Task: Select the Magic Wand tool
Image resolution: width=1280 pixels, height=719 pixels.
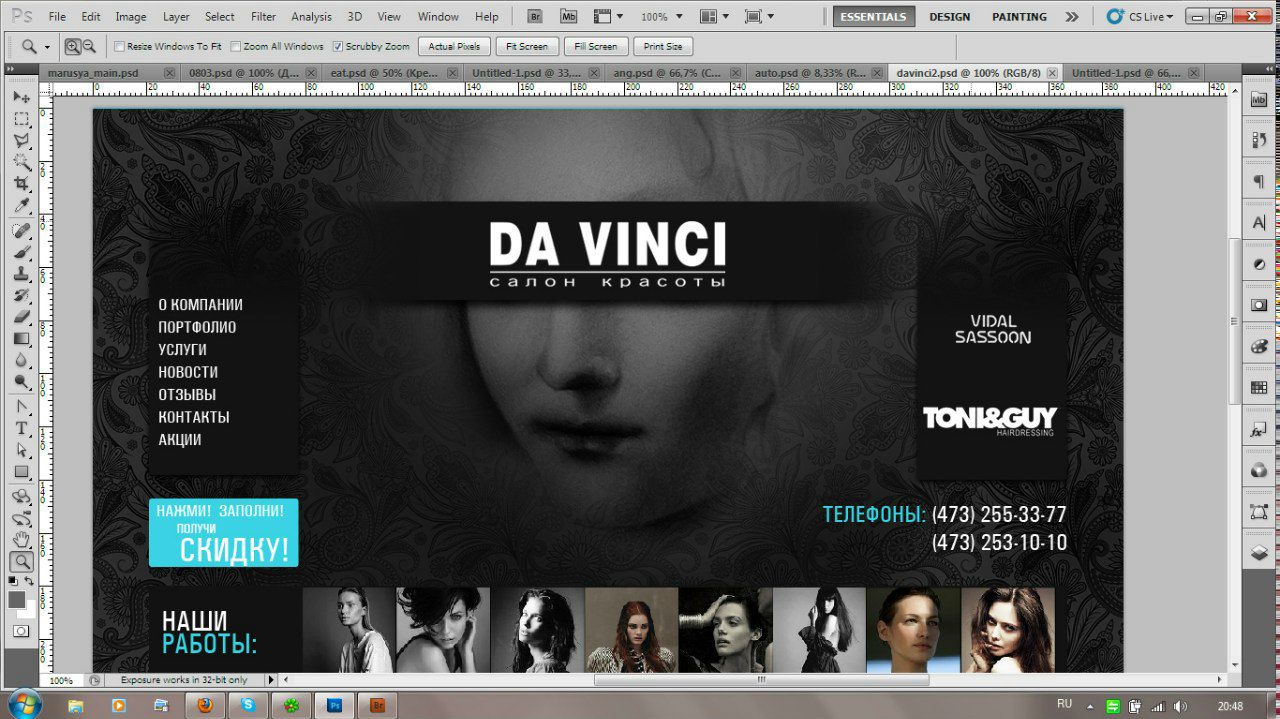Action: [21, 162]
